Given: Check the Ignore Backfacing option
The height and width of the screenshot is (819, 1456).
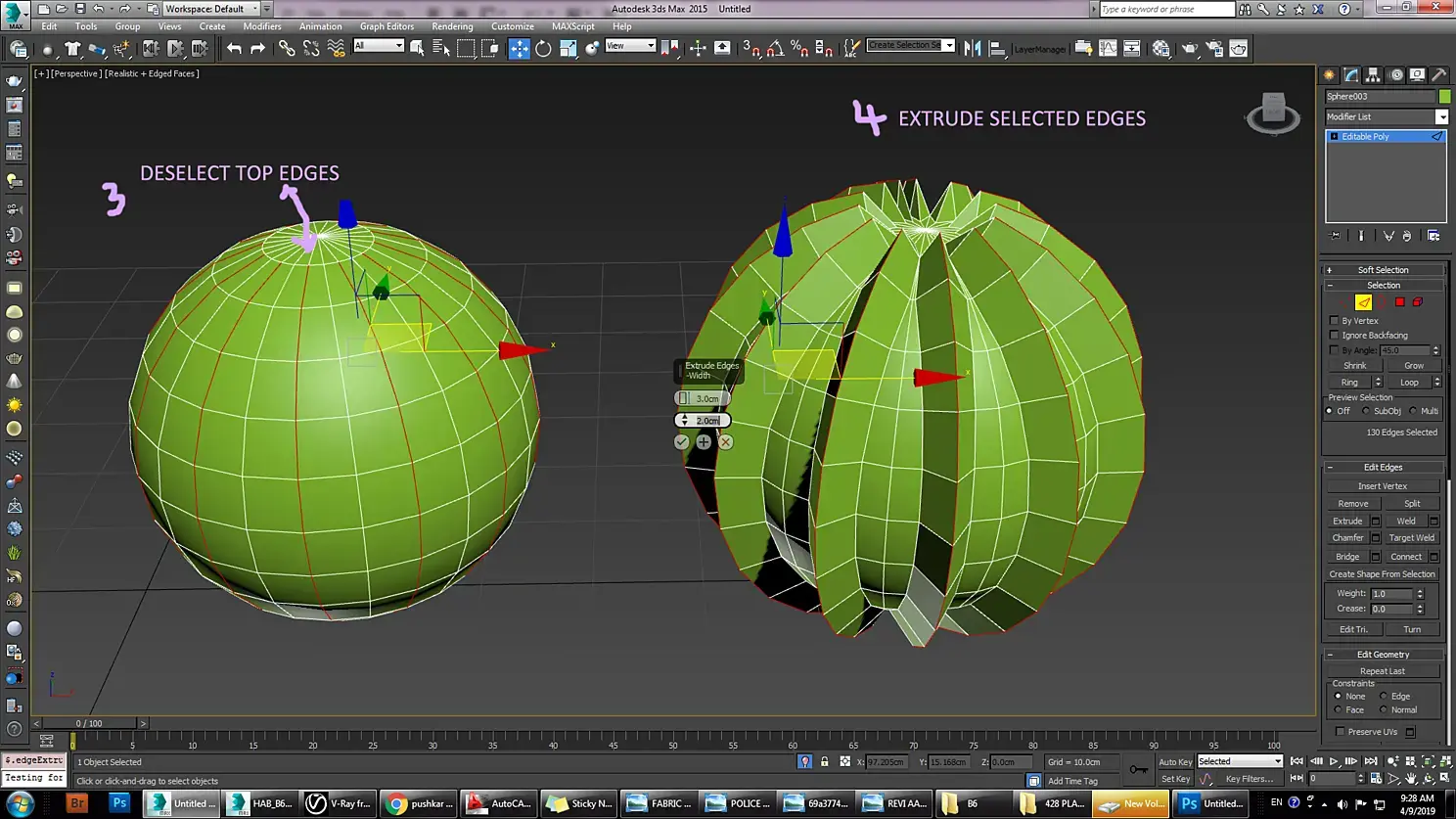Looking at the screenshot, I should click(x=1335, y=336).
